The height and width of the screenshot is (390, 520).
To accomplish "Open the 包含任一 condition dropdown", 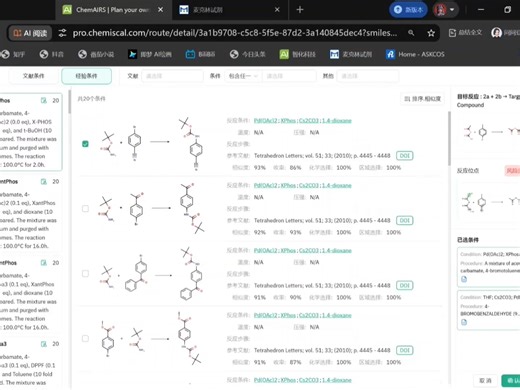I will click(243, 76).
